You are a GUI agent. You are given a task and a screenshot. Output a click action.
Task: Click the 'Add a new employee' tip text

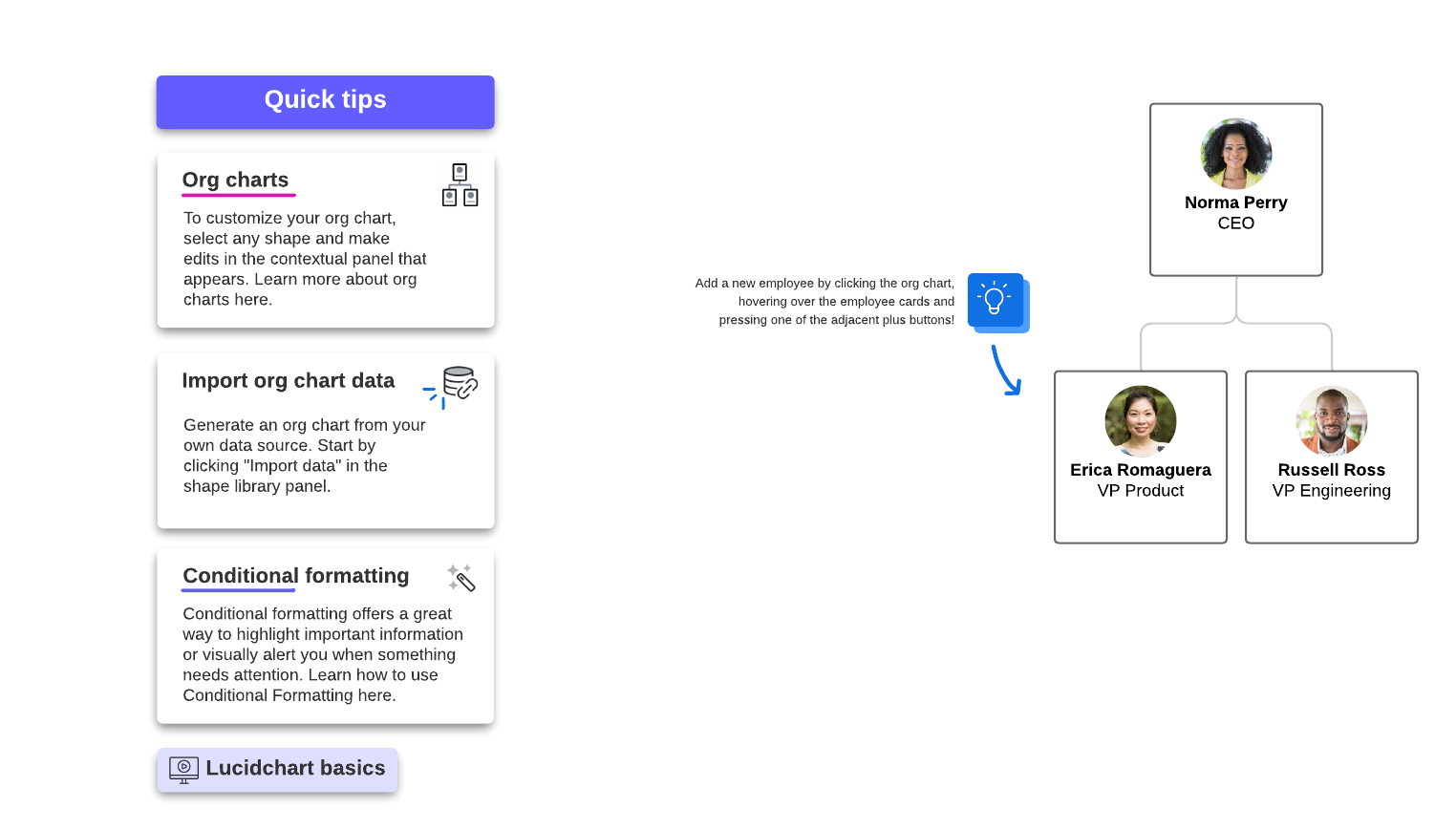[825, 302]
